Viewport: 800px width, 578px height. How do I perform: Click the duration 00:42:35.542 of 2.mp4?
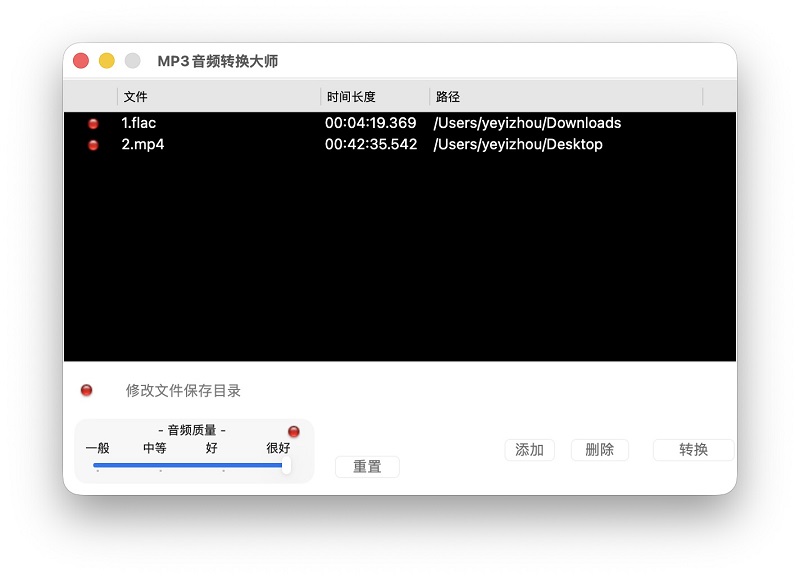370,144
